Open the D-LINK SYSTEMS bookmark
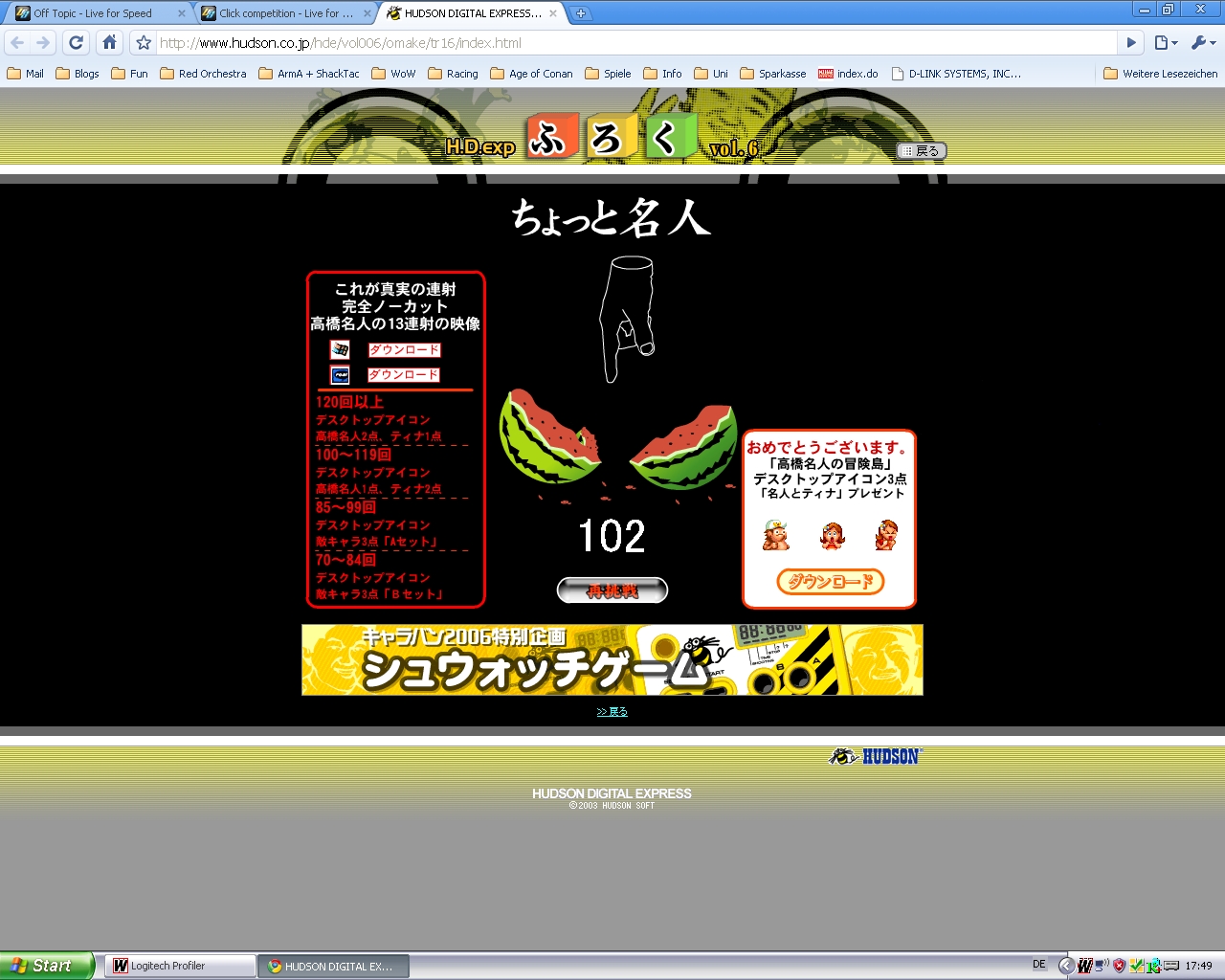The height and width of the screenshot is (980, 1225). coord(956,74)
